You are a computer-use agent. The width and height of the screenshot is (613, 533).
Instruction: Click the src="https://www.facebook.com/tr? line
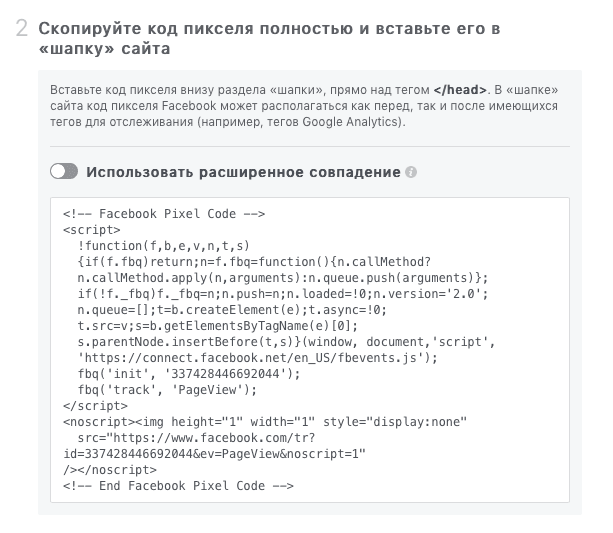pos(196,438)
